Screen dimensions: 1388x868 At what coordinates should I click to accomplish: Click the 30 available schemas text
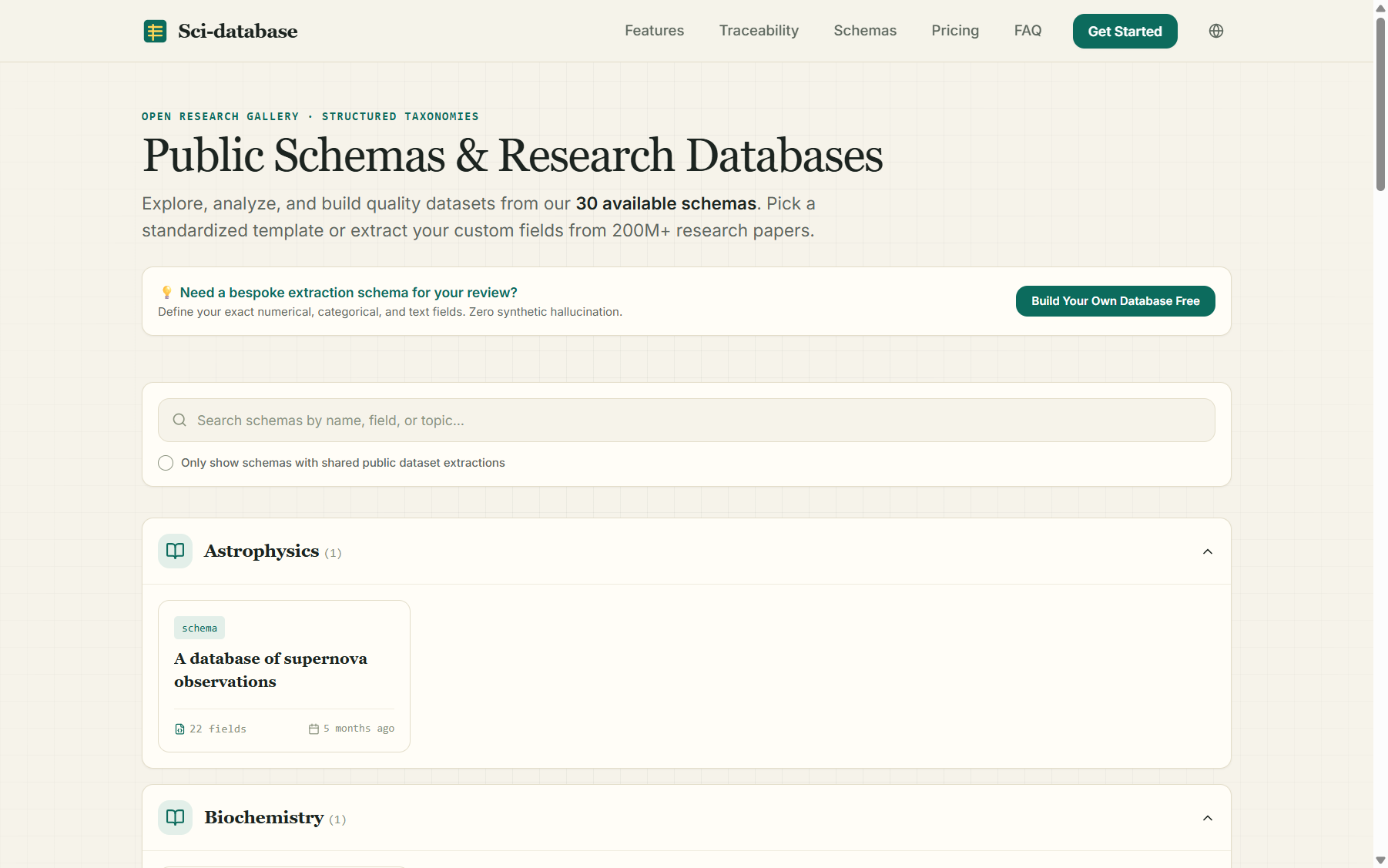coord(666,203)
